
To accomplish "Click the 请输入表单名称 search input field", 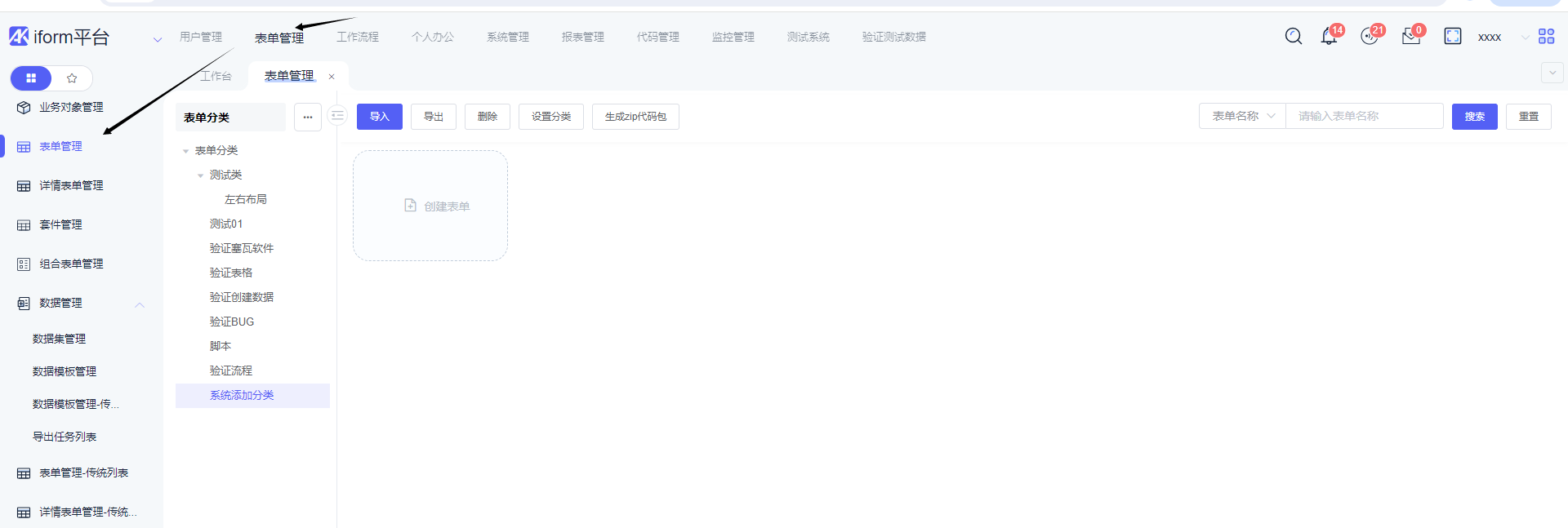I will tap(1364, 116).
